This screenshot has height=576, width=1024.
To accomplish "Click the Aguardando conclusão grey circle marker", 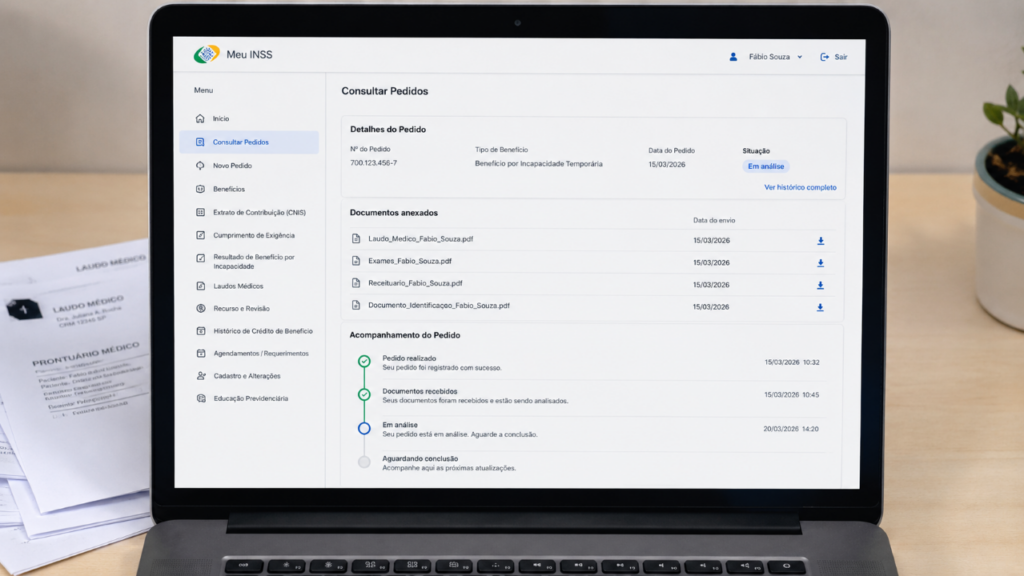I will [x=364, y=462].
